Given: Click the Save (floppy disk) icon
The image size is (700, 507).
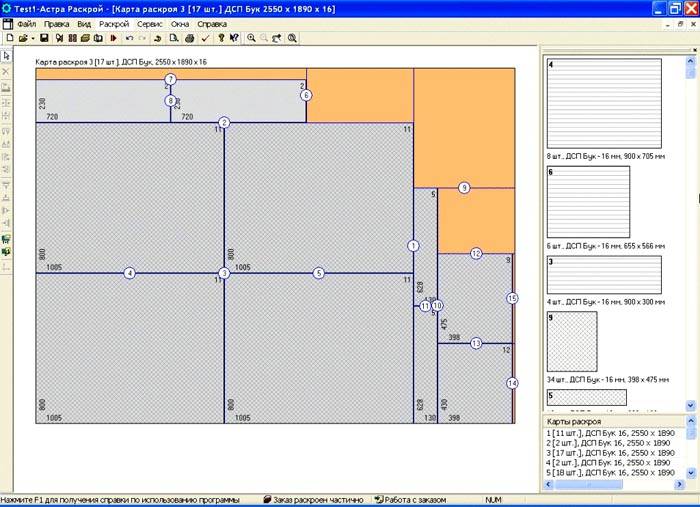Looking at the screenshot, I should pyautogui.click(x=46, y=38).
